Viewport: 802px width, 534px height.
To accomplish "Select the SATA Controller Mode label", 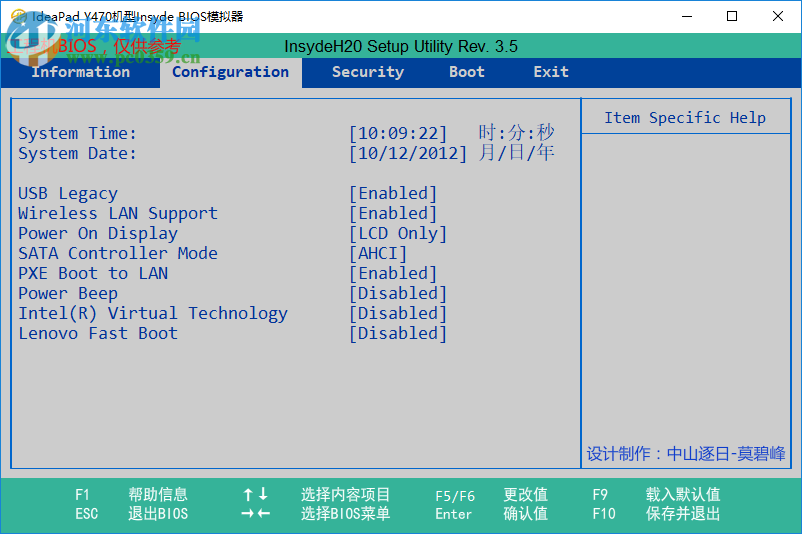I will point(118,253).
